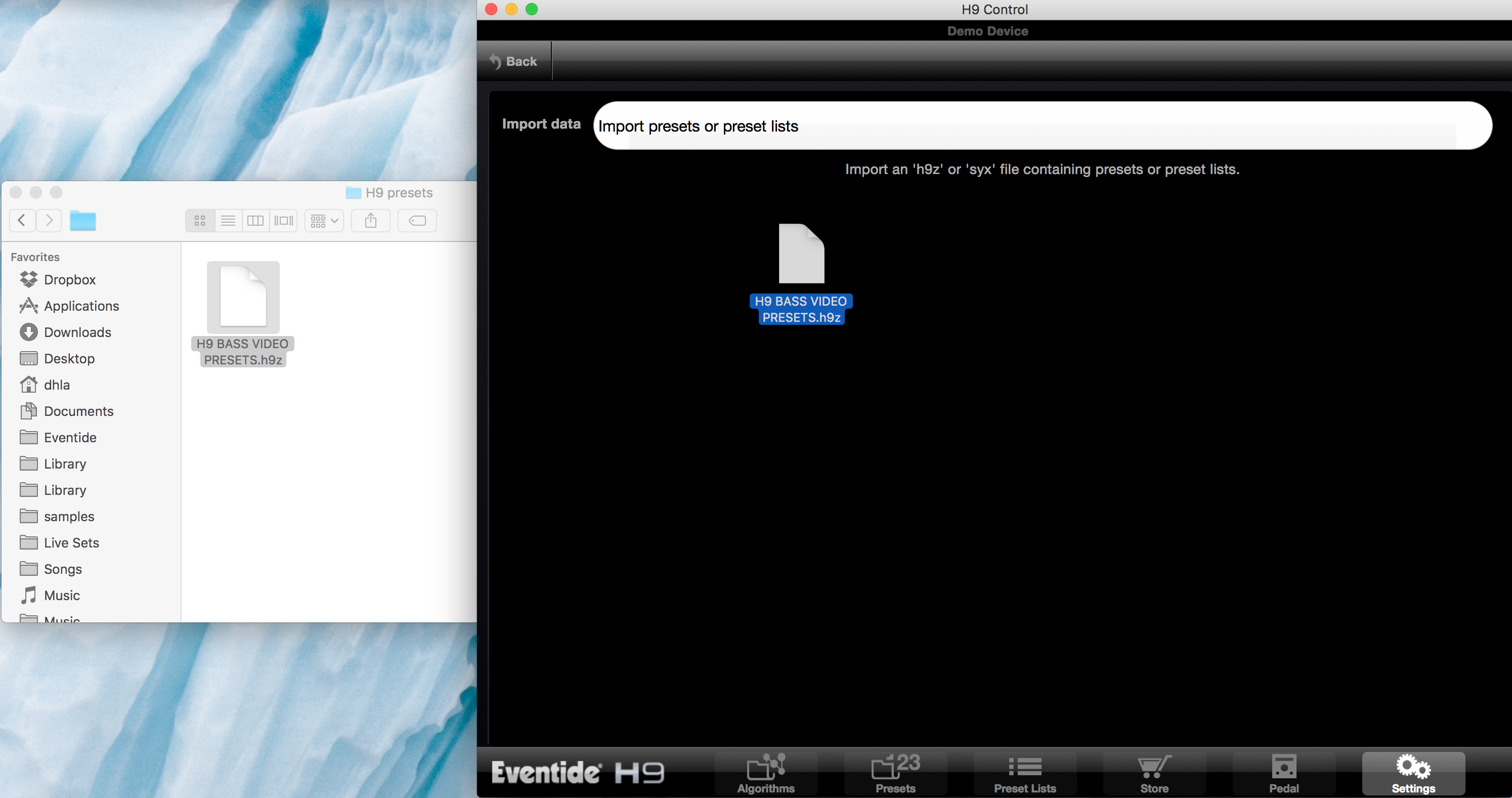Viewport: 1512px width, 798px height.
Task: Click the Applications icon in sidebar
Action: [x=28, y=305]
